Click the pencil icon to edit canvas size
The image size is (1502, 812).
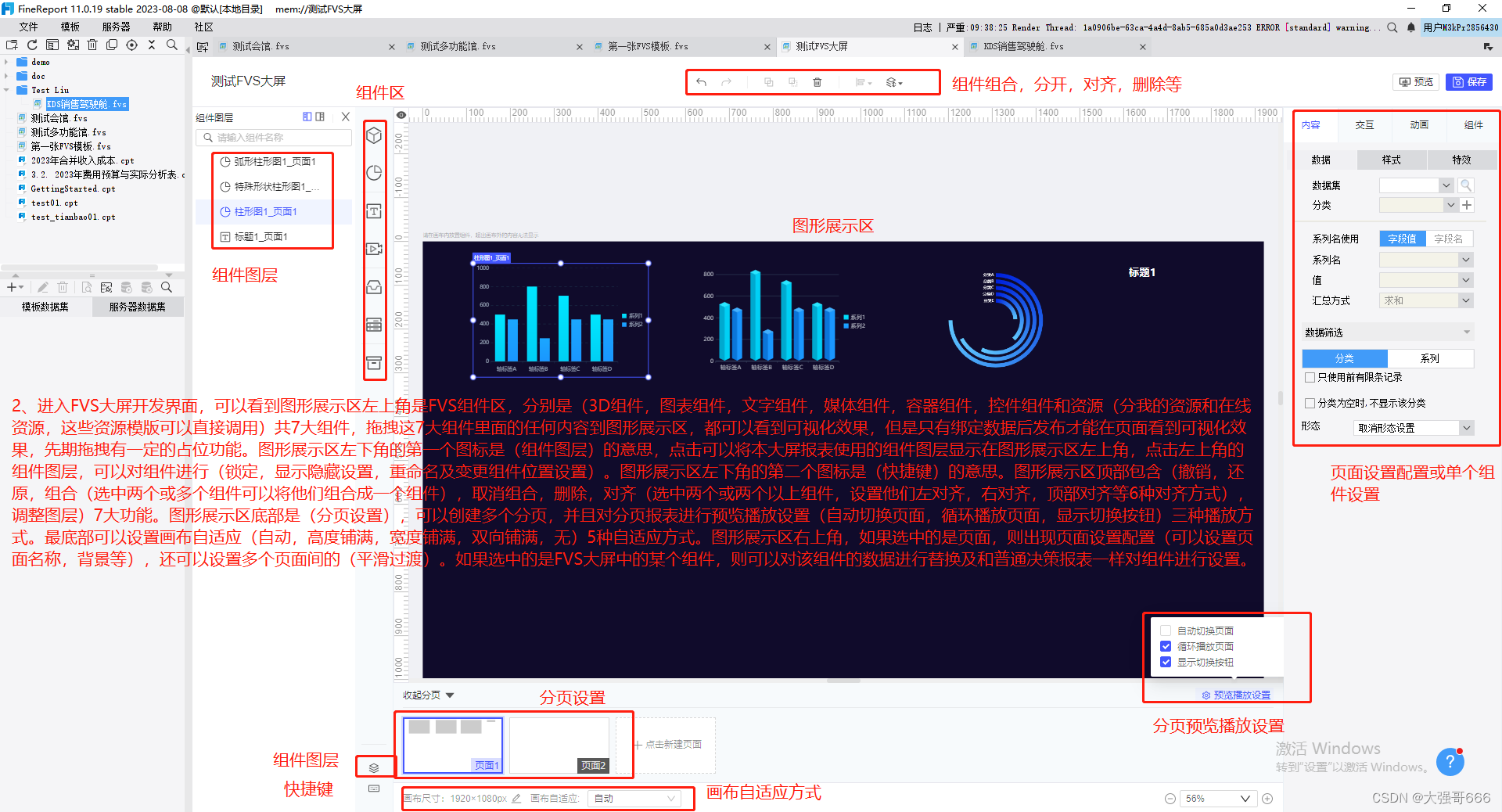(516, 799)
